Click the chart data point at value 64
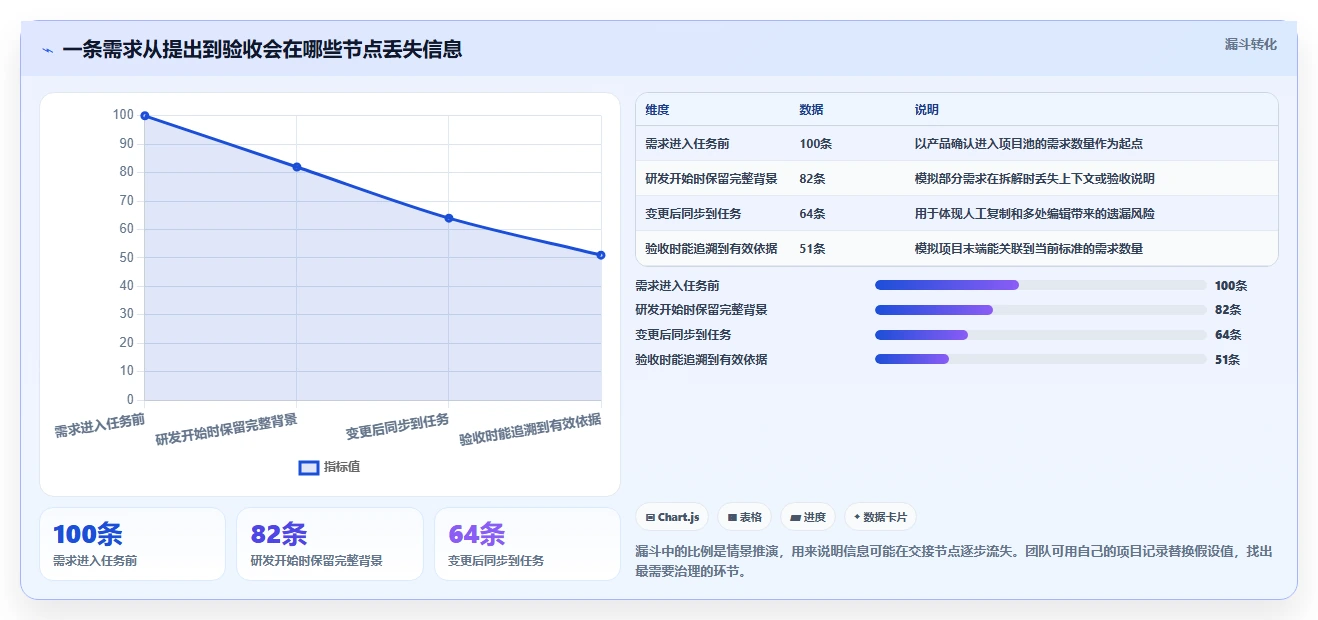This screenshot has height=620, width=1318. click(449, 218)
